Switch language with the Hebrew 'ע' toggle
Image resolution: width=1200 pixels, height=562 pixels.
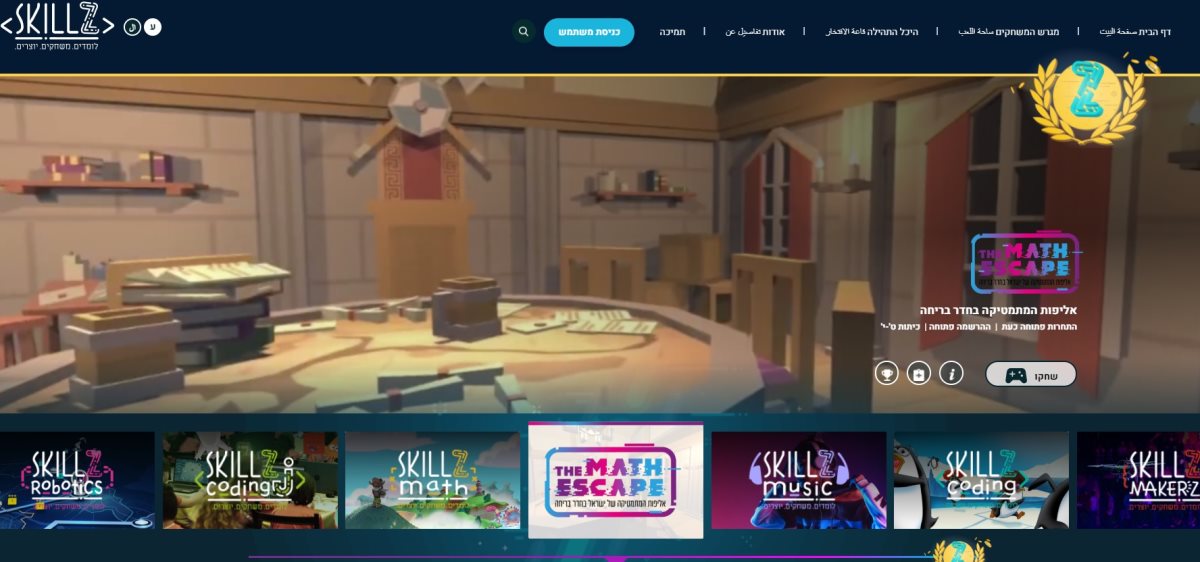(152, 27)
